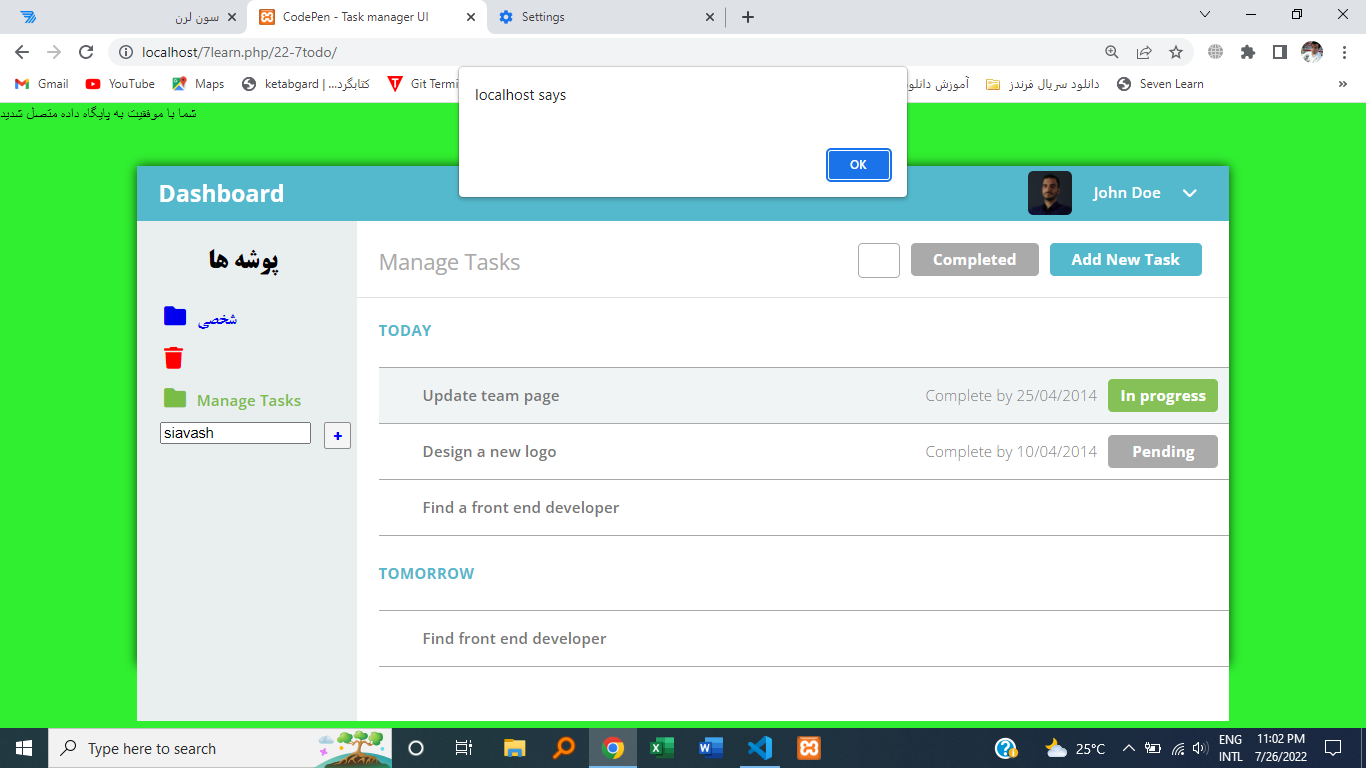Reload the current page

86,52
